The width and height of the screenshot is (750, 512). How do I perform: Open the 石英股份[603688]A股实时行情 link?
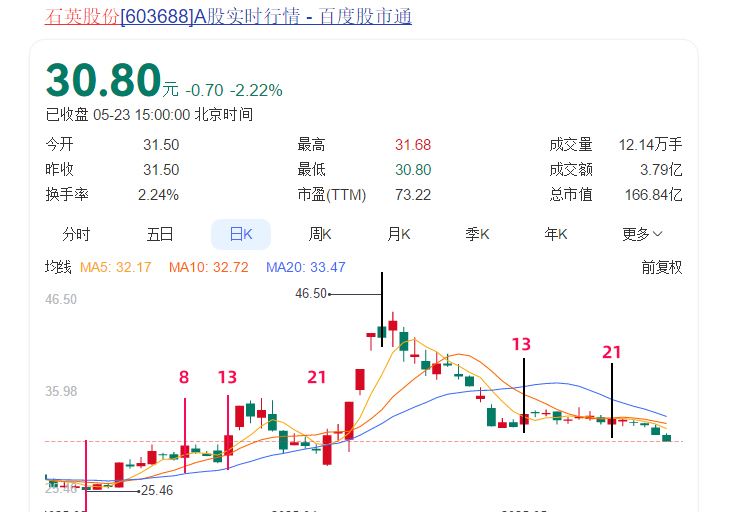pos(228,16)
